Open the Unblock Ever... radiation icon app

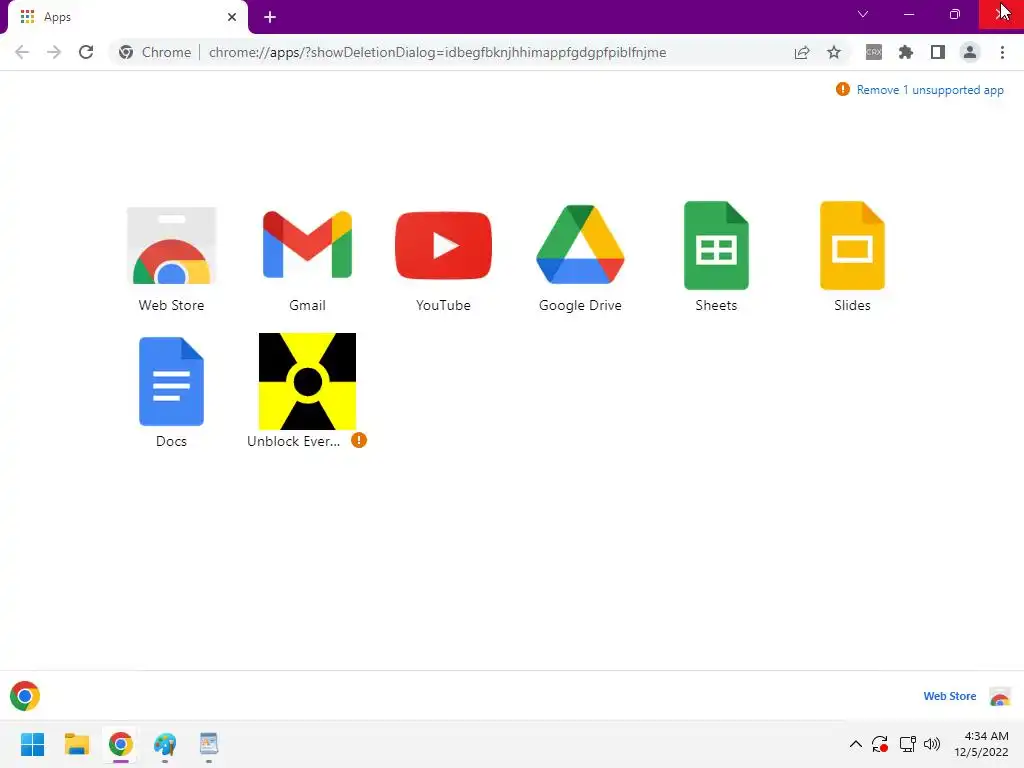(x=307, y=381)
